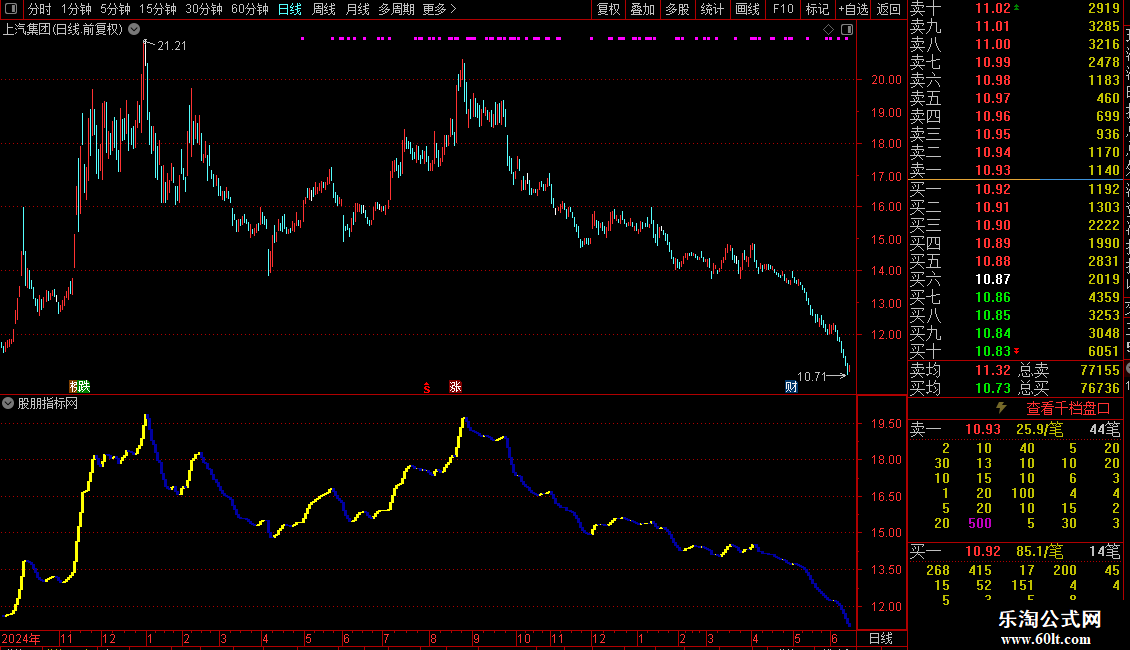The height and width of the screenshot is (650, 1130).
Task: Click the red dollar sign marker
Action: pos(427,388)
